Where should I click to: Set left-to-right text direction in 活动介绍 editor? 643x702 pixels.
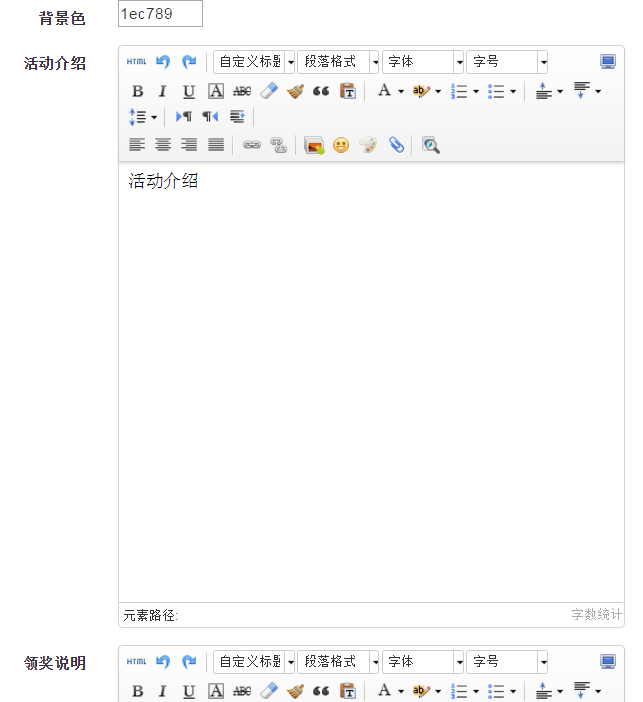pyautogui.click(x=184, y=117)
